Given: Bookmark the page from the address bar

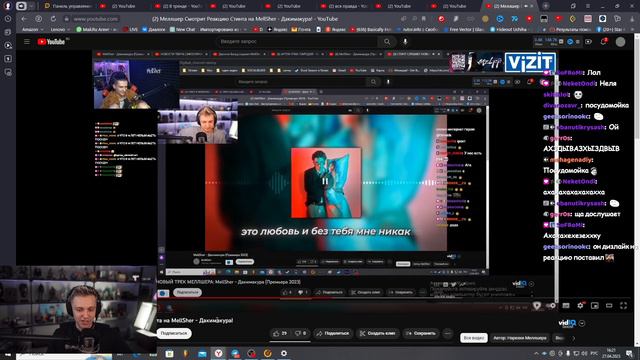Looking at the screenshot, I should coord(424,19).
